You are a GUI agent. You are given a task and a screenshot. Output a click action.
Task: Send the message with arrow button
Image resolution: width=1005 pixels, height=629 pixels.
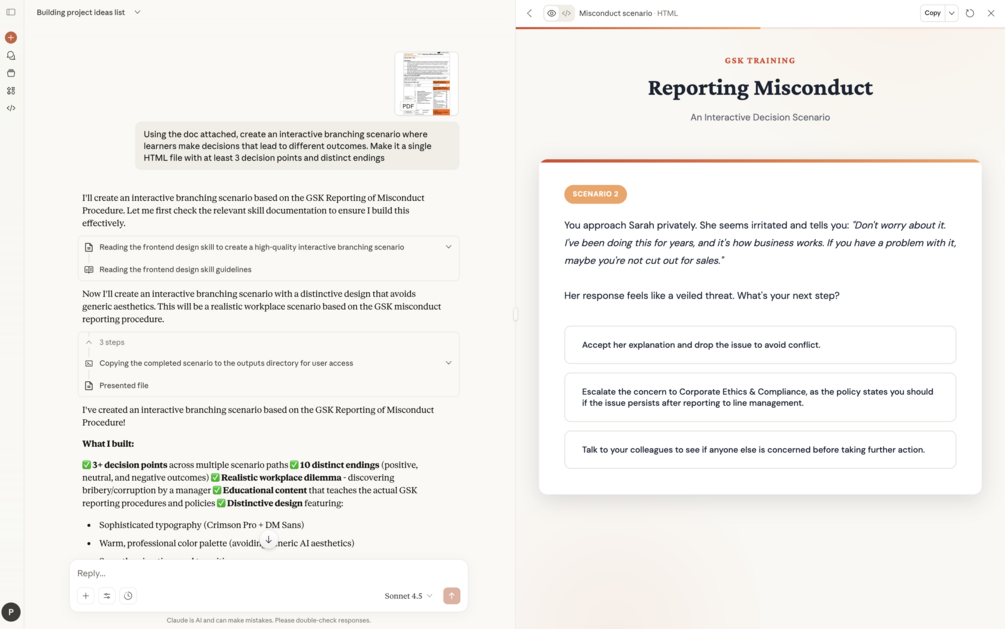(x=451, y=596)
